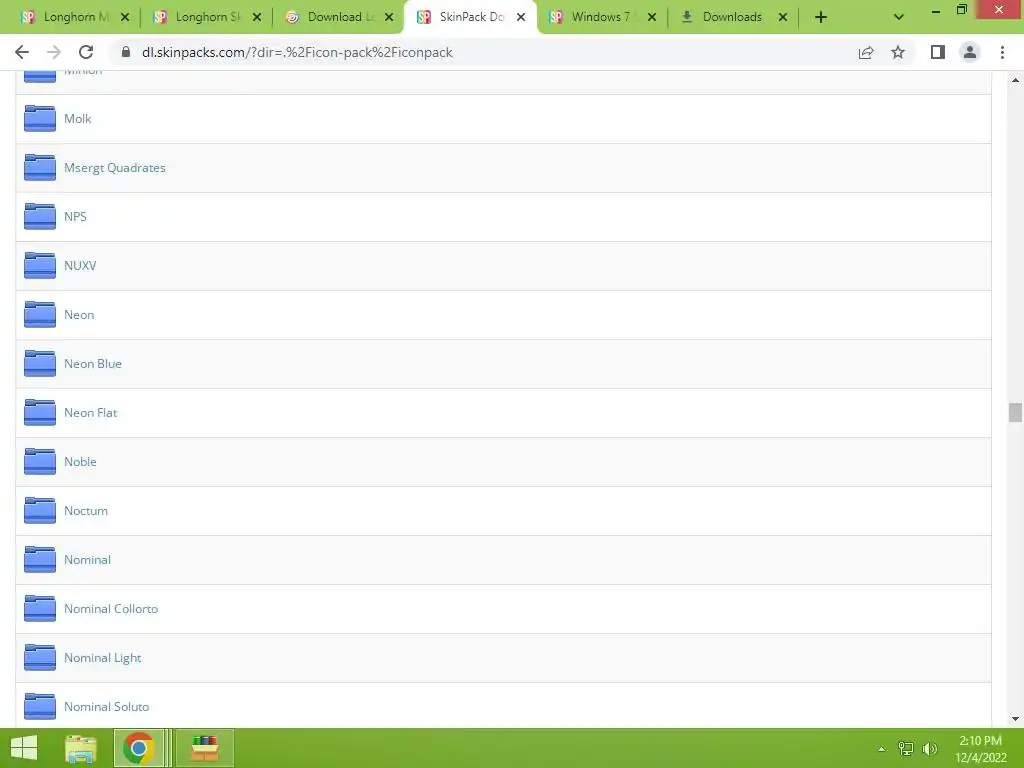Select the Nominal folder name
Screen dimensions: 1024x768
(87, 560)
